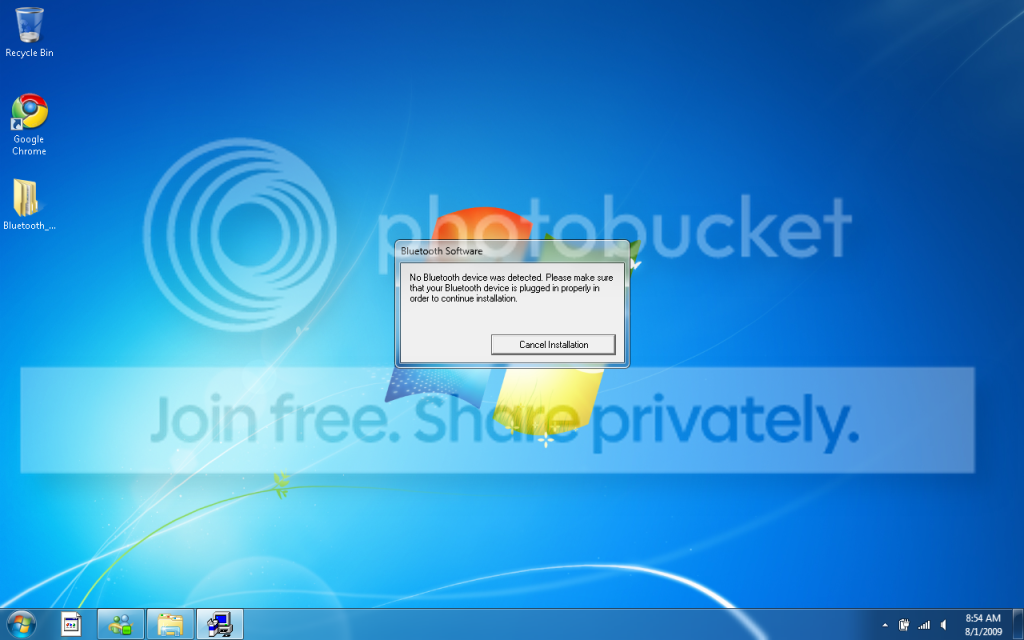1024x640 pixels.
Task: Open Windows Live Messenger from the taskbar
Action: [x=120, y=624]
